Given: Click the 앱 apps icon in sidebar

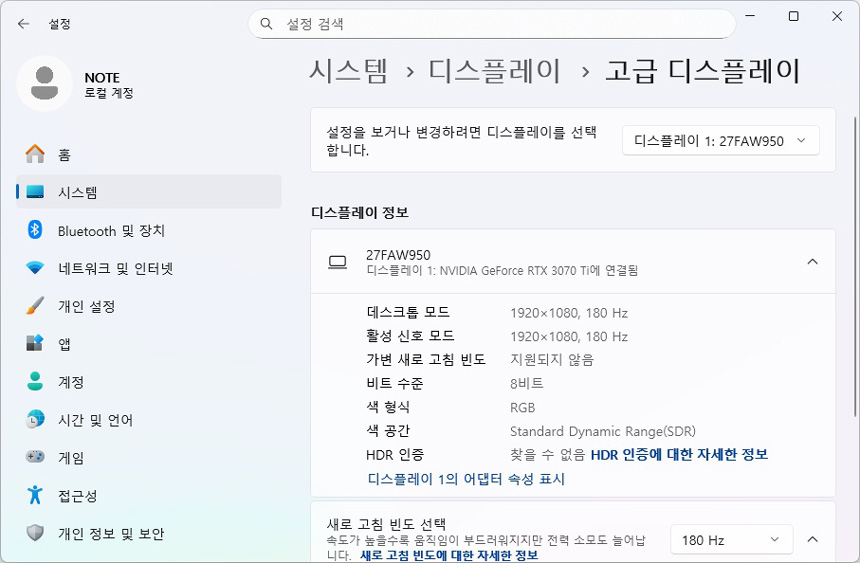Looking at the screenshot, I should coord(35,344).
